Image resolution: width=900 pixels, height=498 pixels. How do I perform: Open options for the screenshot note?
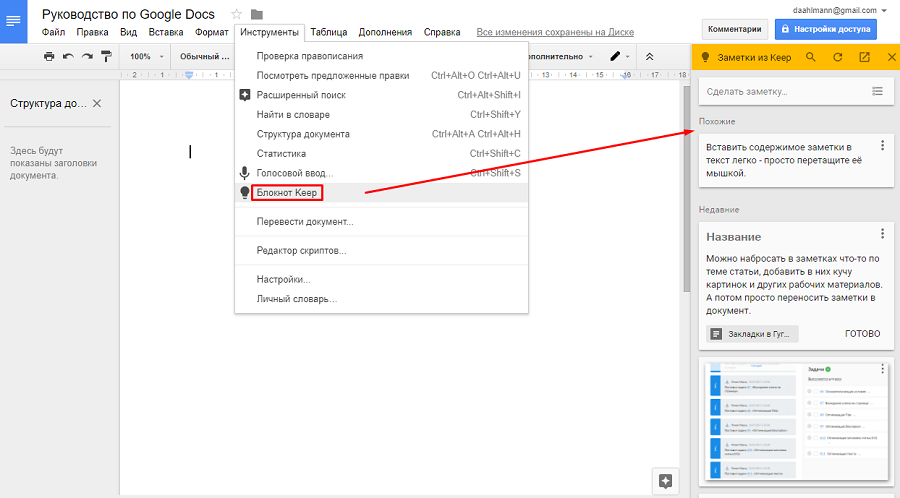882,369
